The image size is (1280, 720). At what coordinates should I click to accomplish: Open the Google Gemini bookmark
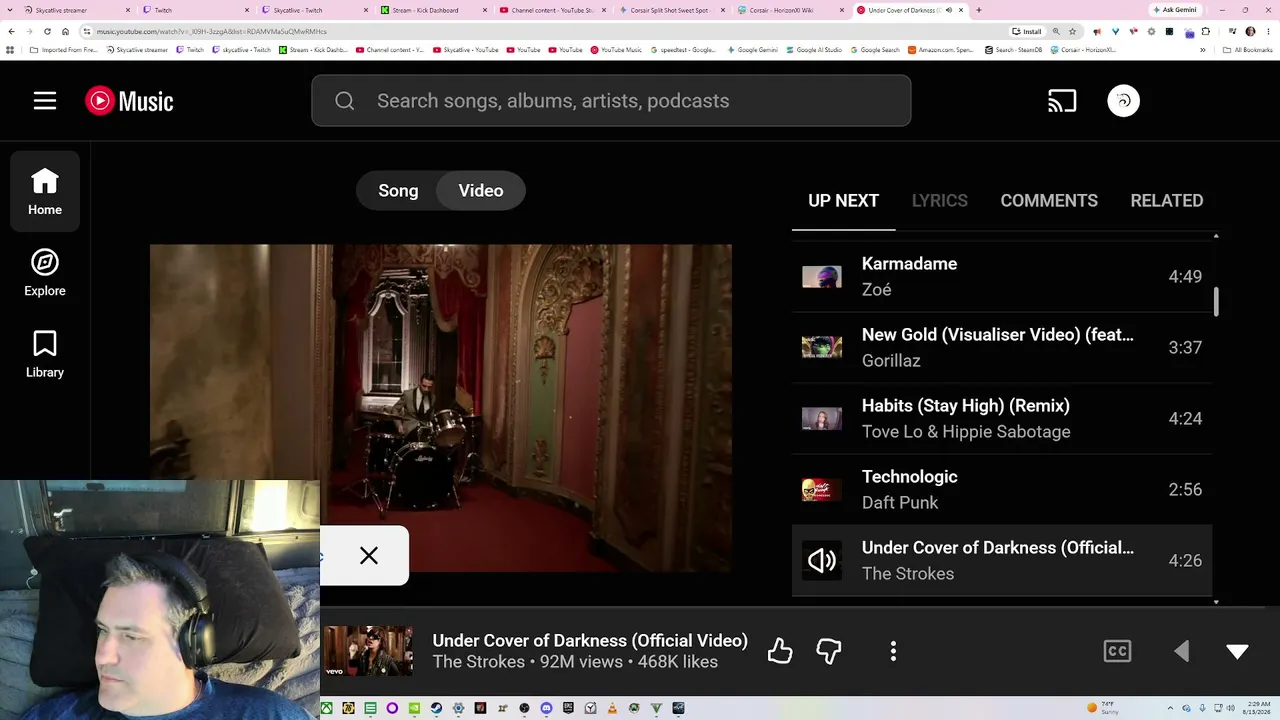pos(752,49)
